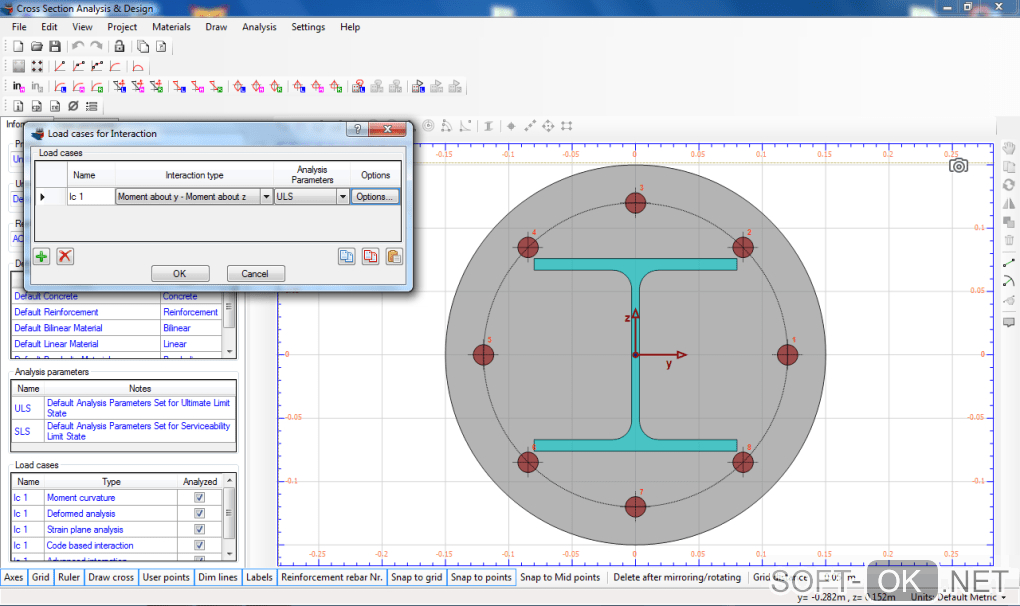1020x606 pixels.
Task: Click the camera screenshot icon on canvas
Action: (x=958, y=166)
